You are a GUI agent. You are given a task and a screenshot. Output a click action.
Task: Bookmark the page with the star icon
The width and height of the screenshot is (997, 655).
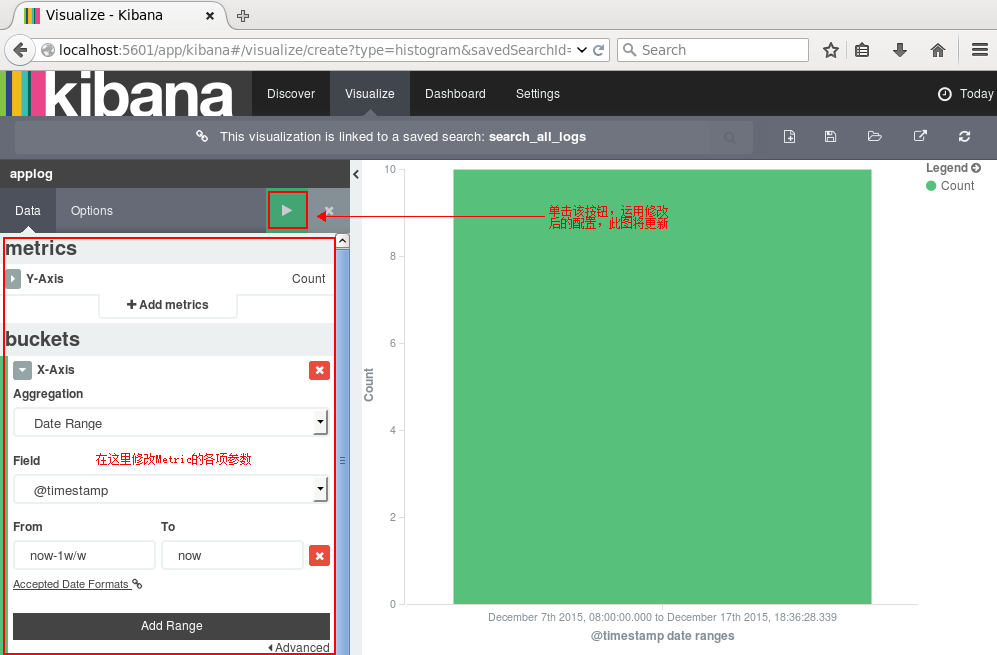tap(831, 49)
